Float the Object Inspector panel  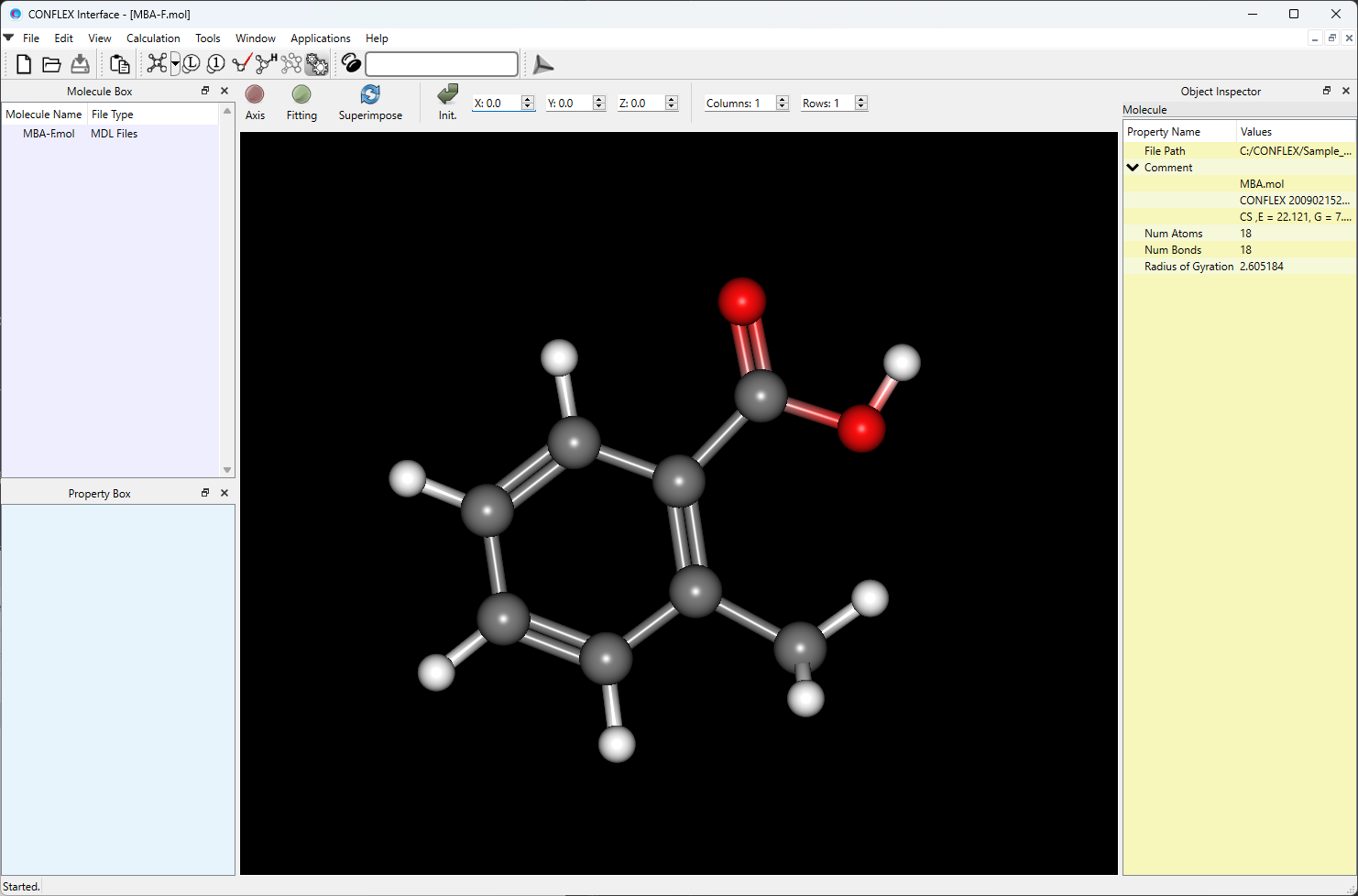[1326, 91]
